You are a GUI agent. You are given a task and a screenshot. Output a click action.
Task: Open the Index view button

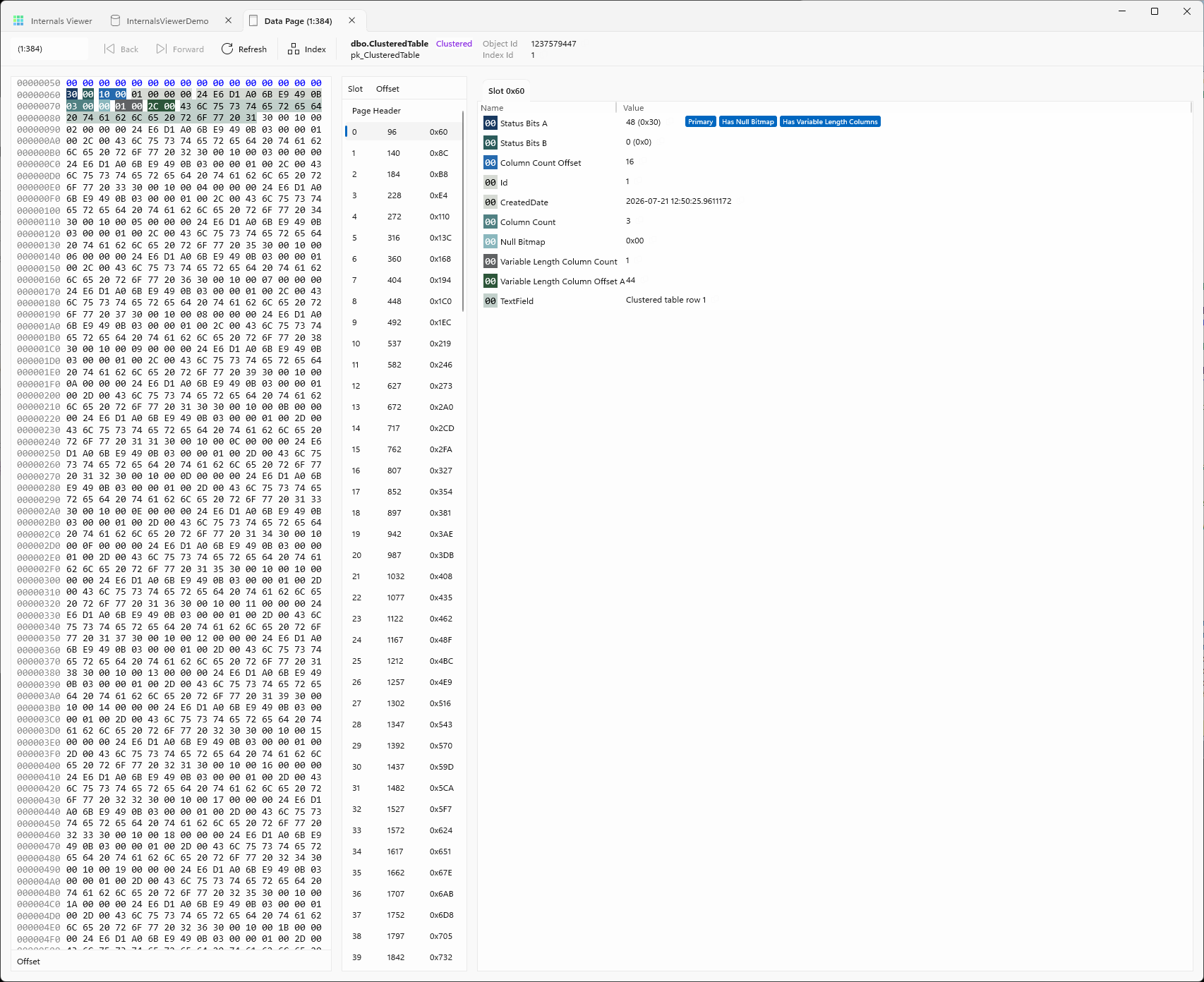pyautogui.click(x=307, y=49)
